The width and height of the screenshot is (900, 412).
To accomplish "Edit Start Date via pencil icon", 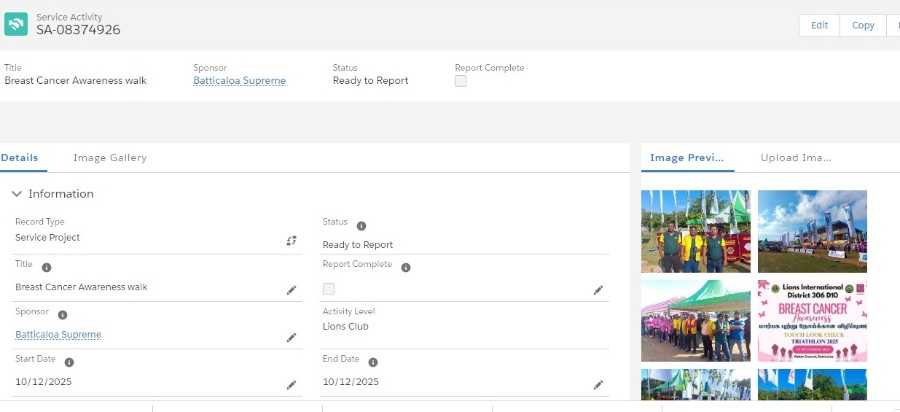I will [x=292, y=384].
